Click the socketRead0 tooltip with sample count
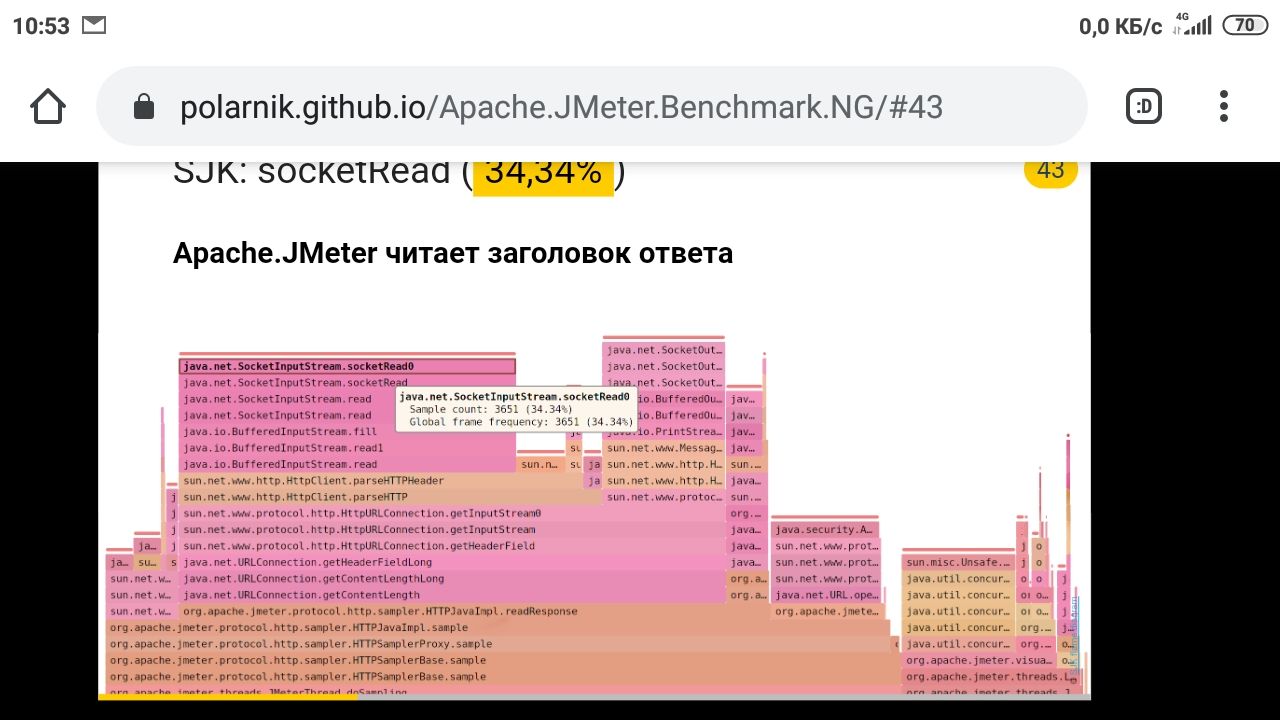1280x720 pixels. pos(516,409)
